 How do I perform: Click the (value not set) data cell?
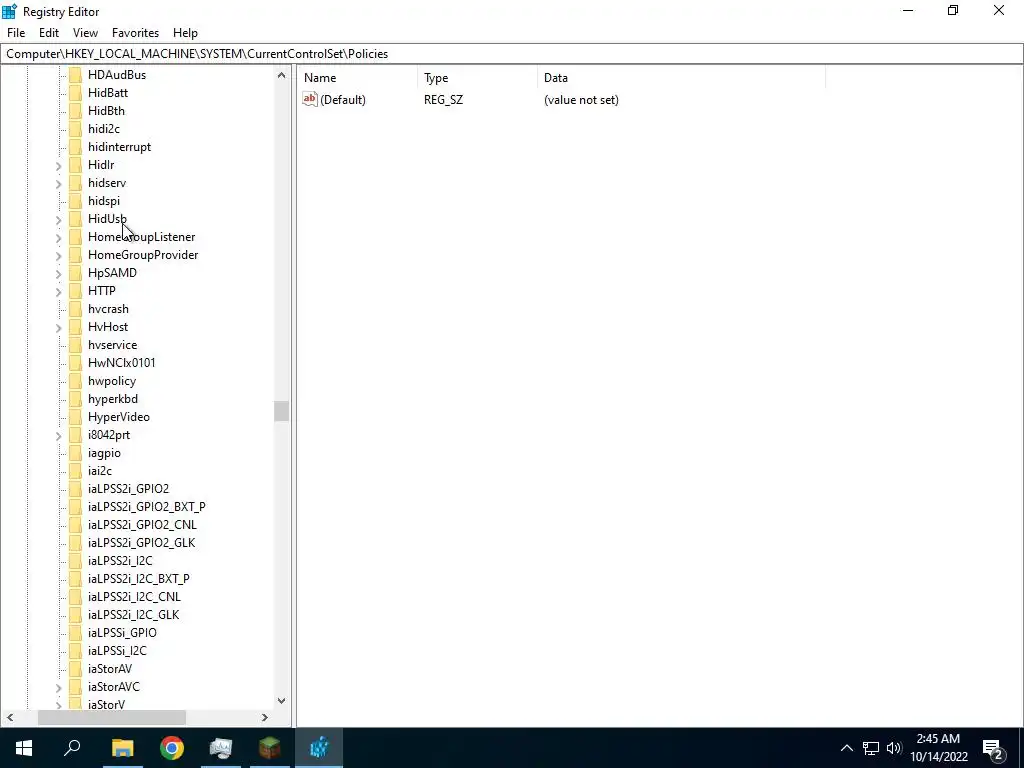pyautogui.click(x=581, y=100)
